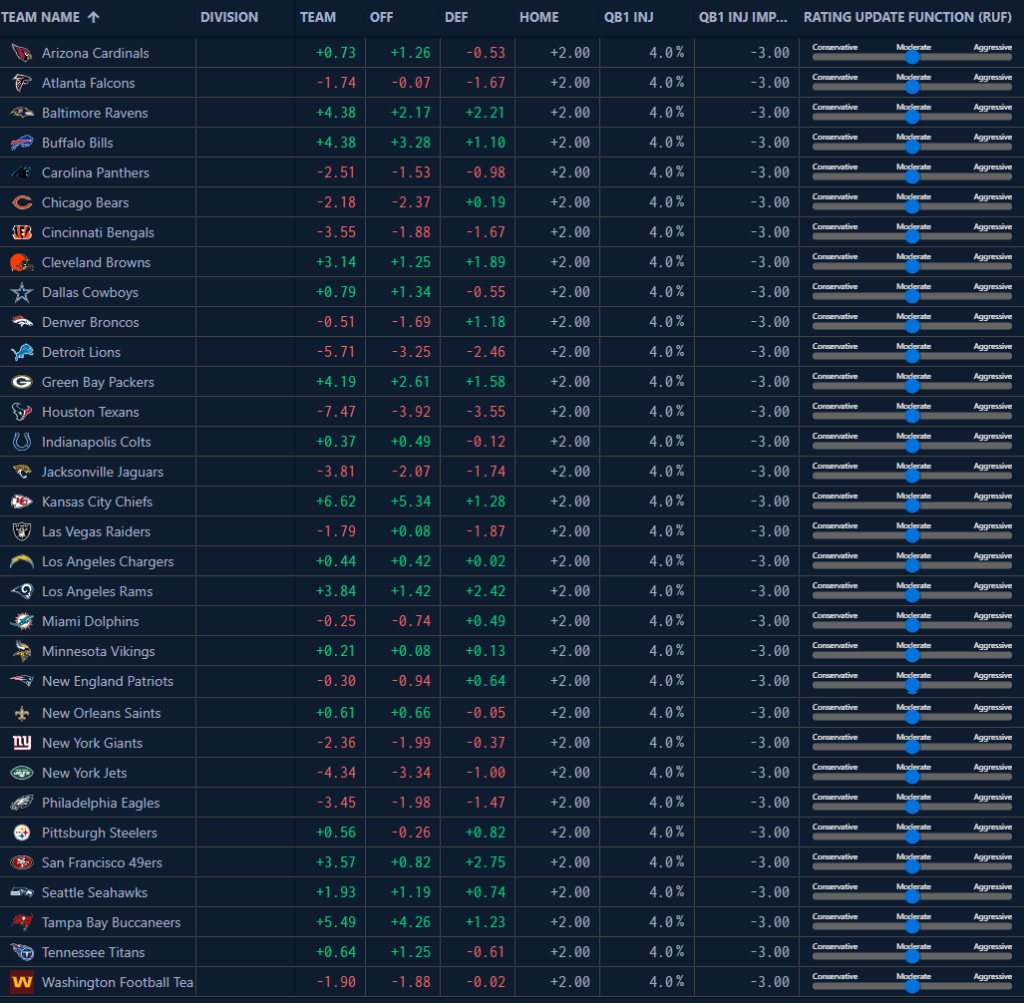Select Tampa Bay Buccaneers OFF value +4.26

click(x=410, y=922)
